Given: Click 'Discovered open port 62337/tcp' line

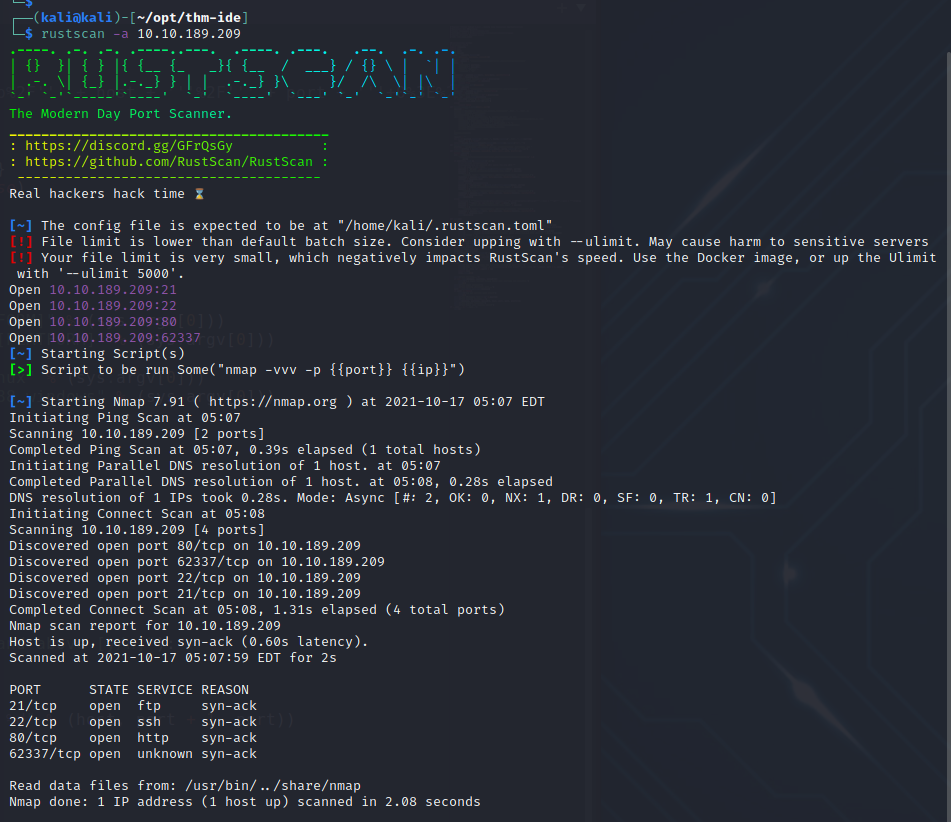Looking at the screenshot, I should [197, 562].
